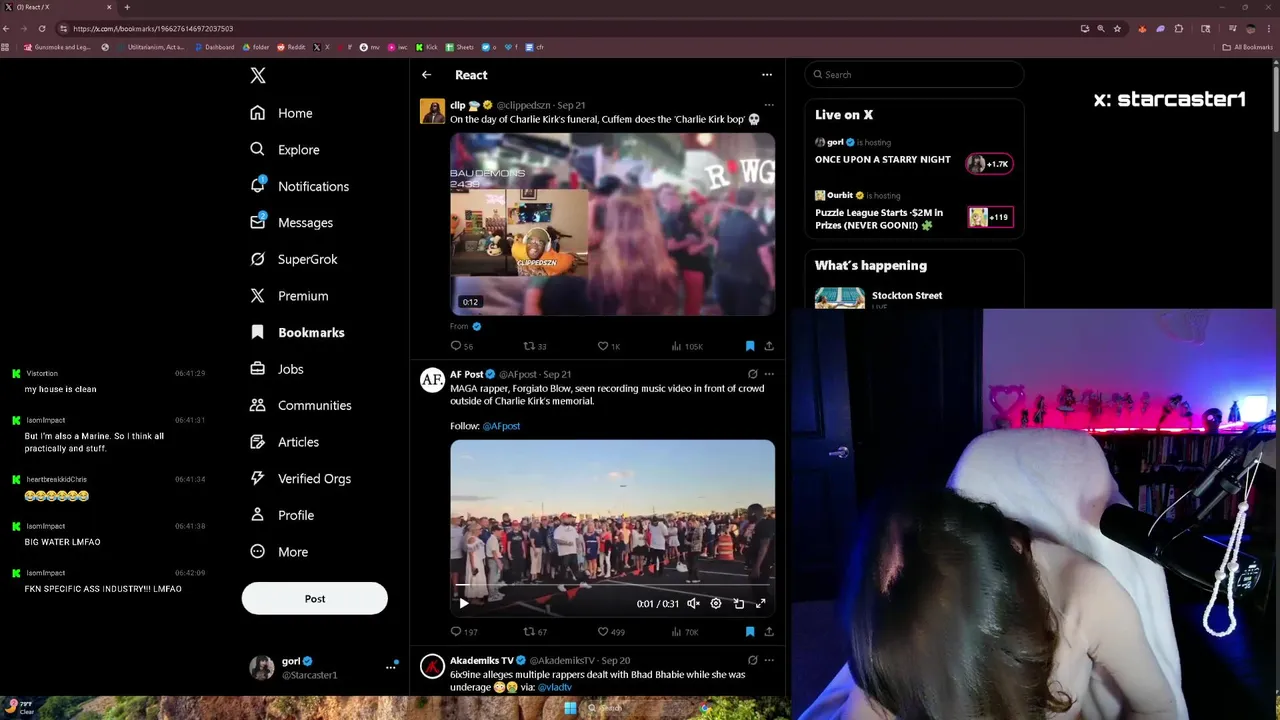This screenshot has height=720, width=1280.
Task: Click the Verified Orgs lightning icon
Action: pyautogui.click(x=258, y=478)
